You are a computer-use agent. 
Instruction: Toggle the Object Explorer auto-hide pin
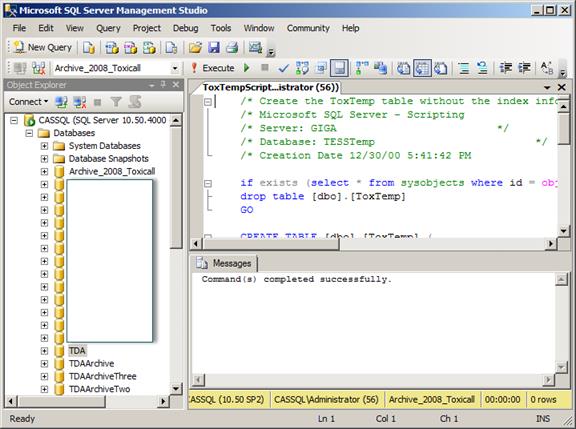163,85
